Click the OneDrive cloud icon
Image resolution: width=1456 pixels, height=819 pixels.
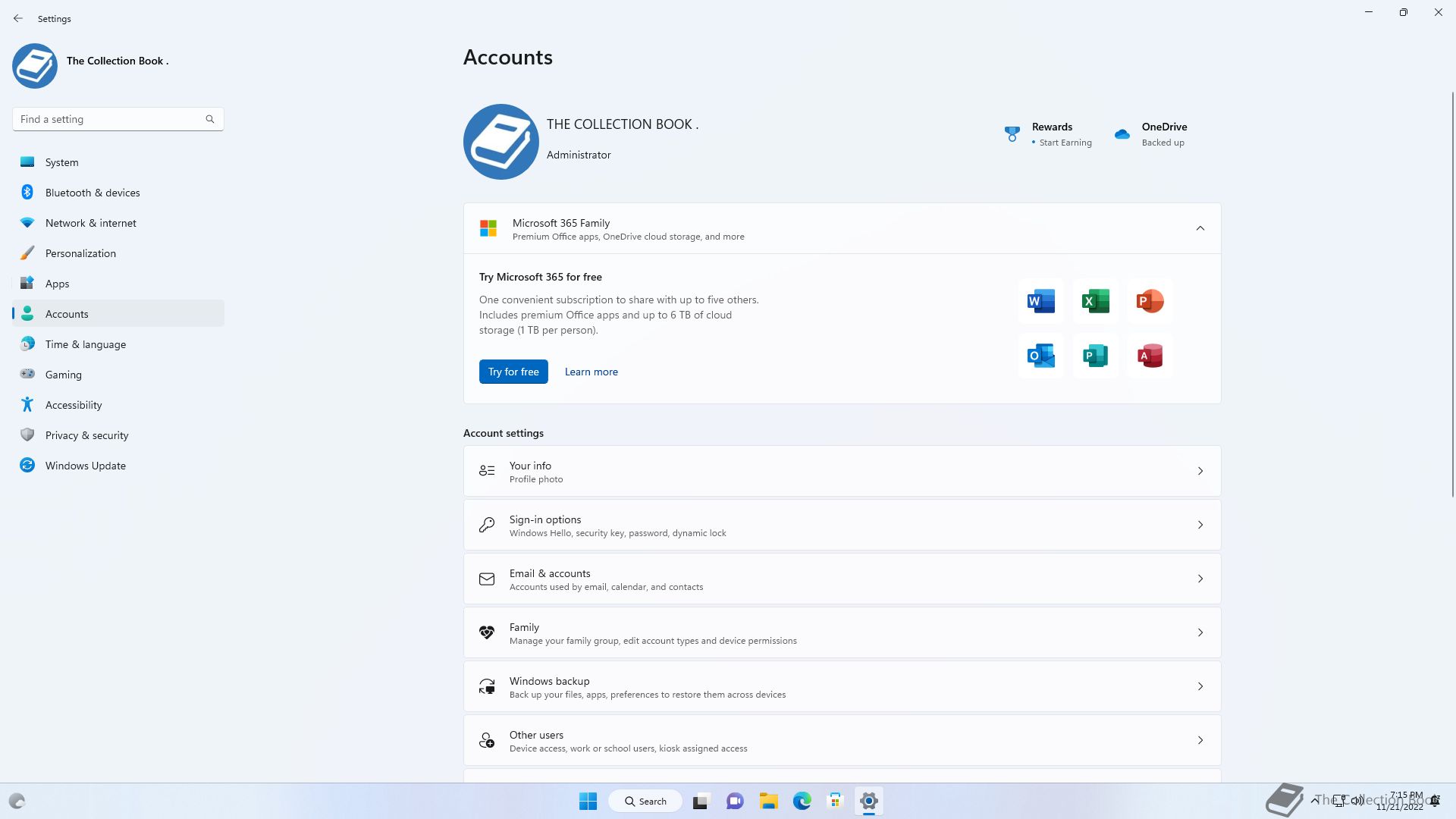1122,134
